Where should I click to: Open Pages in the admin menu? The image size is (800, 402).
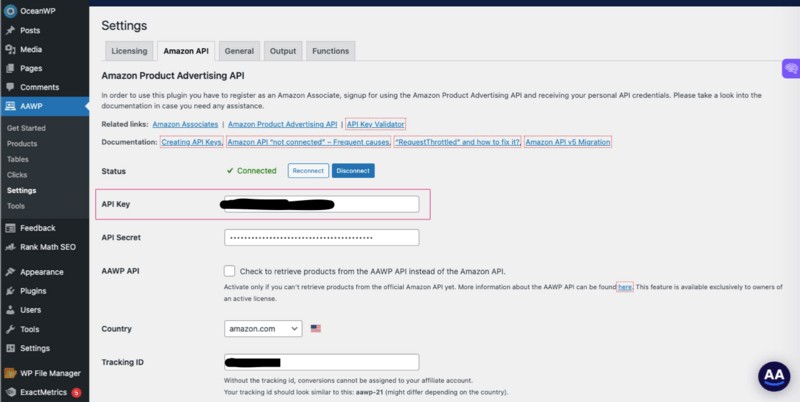pos(31,68)
